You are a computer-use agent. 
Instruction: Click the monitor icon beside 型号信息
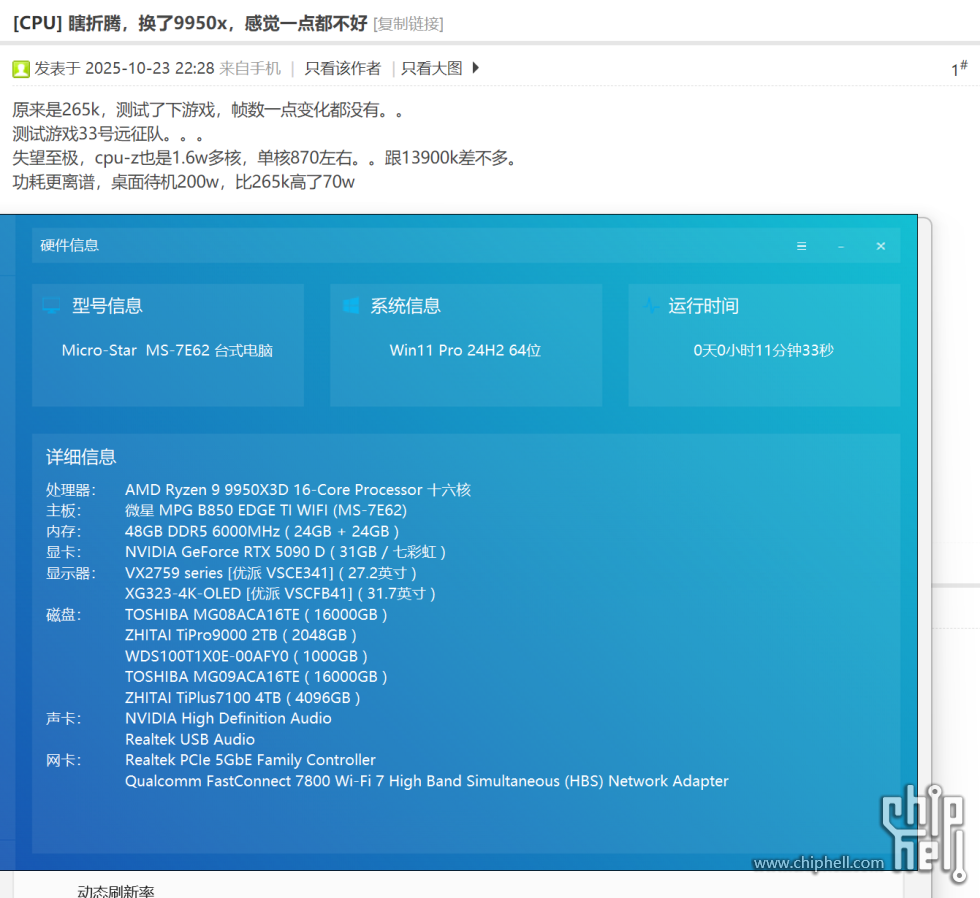click(51, 306)
